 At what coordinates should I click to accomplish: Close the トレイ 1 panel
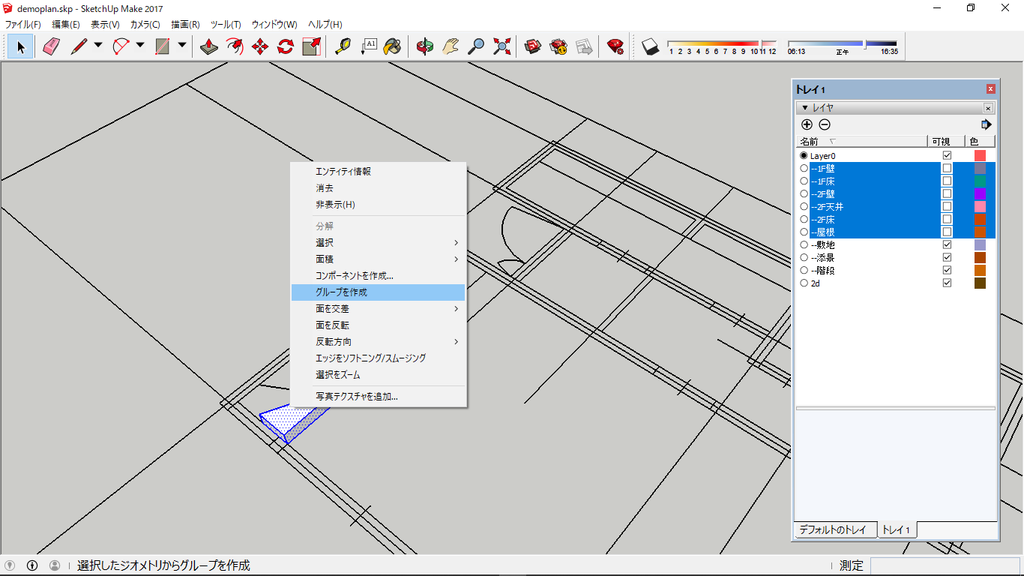pyautogui.click(x=990, y=89)
